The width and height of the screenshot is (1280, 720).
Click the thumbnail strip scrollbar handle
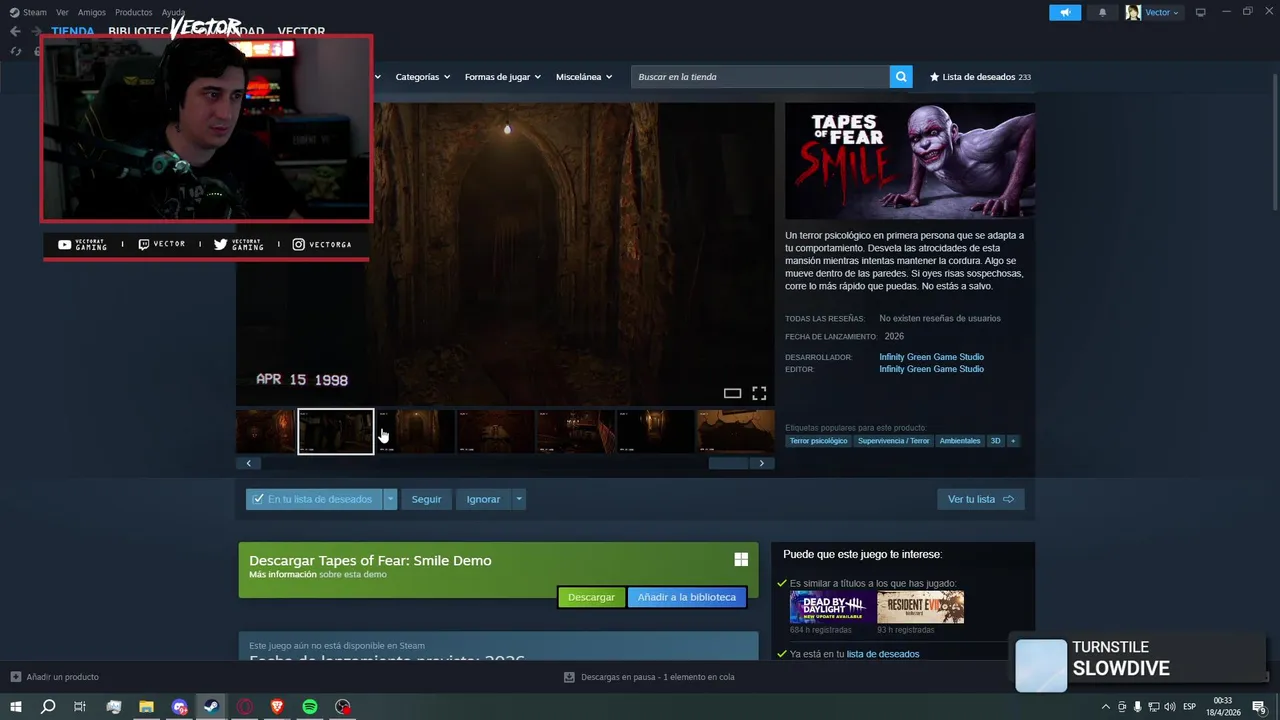tap(728, 463)
